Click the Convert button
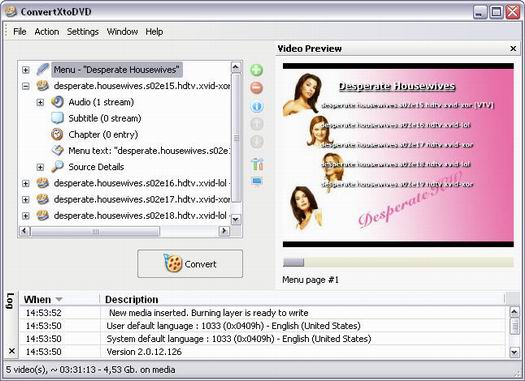525x381 pixels. click(190, 263)
